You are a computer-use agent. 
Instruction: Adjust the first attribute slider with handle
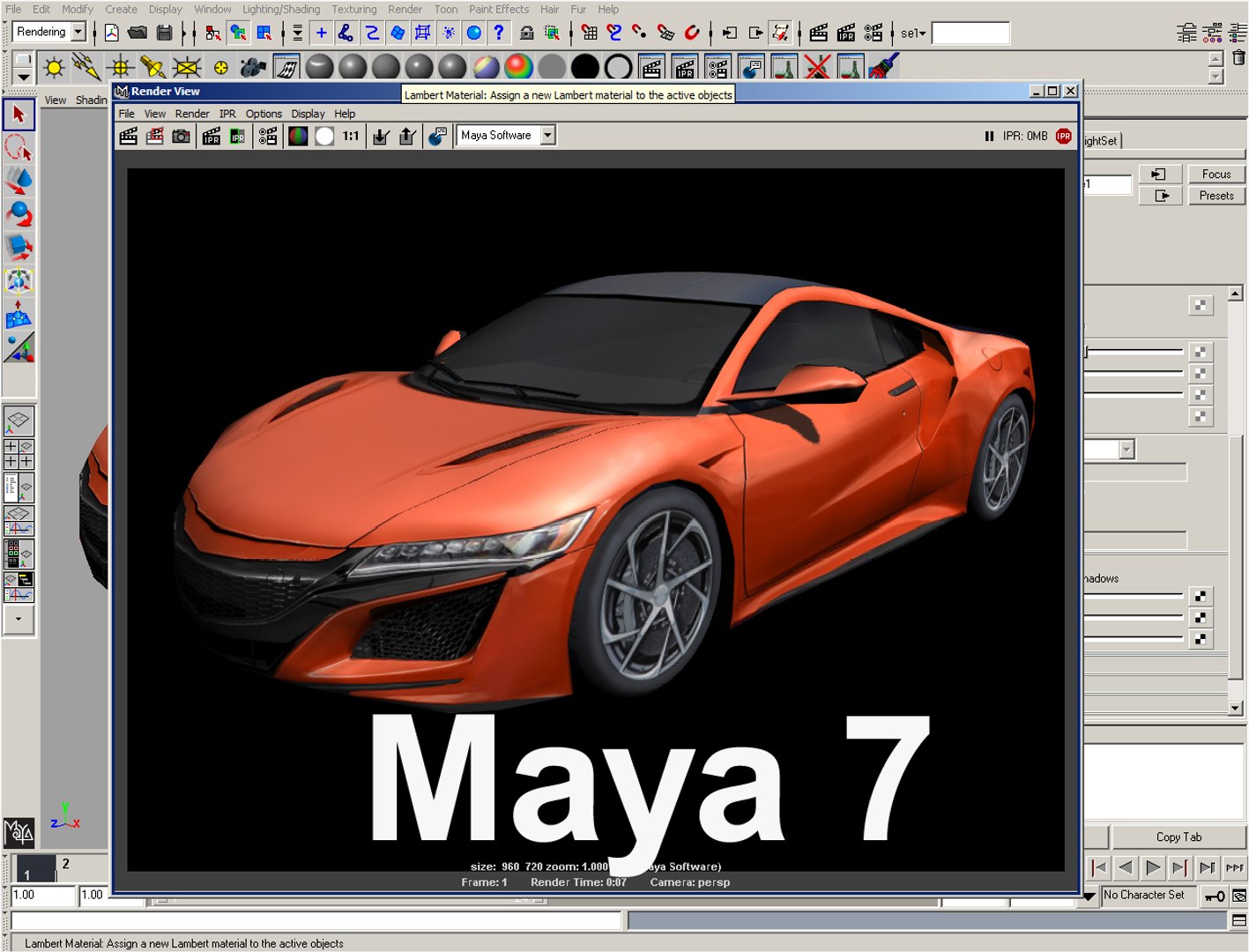pos(1134,352)
